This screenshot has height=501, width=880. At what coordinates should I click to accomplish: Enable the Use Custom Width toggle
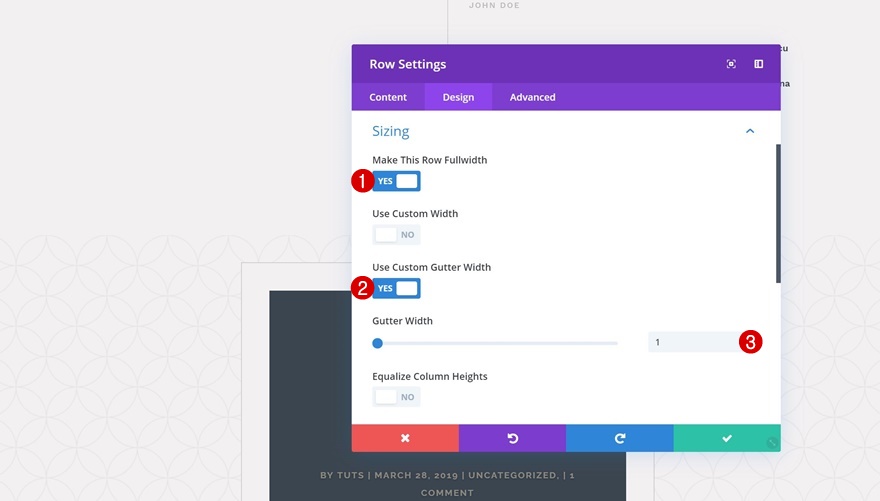coord(396,235)
